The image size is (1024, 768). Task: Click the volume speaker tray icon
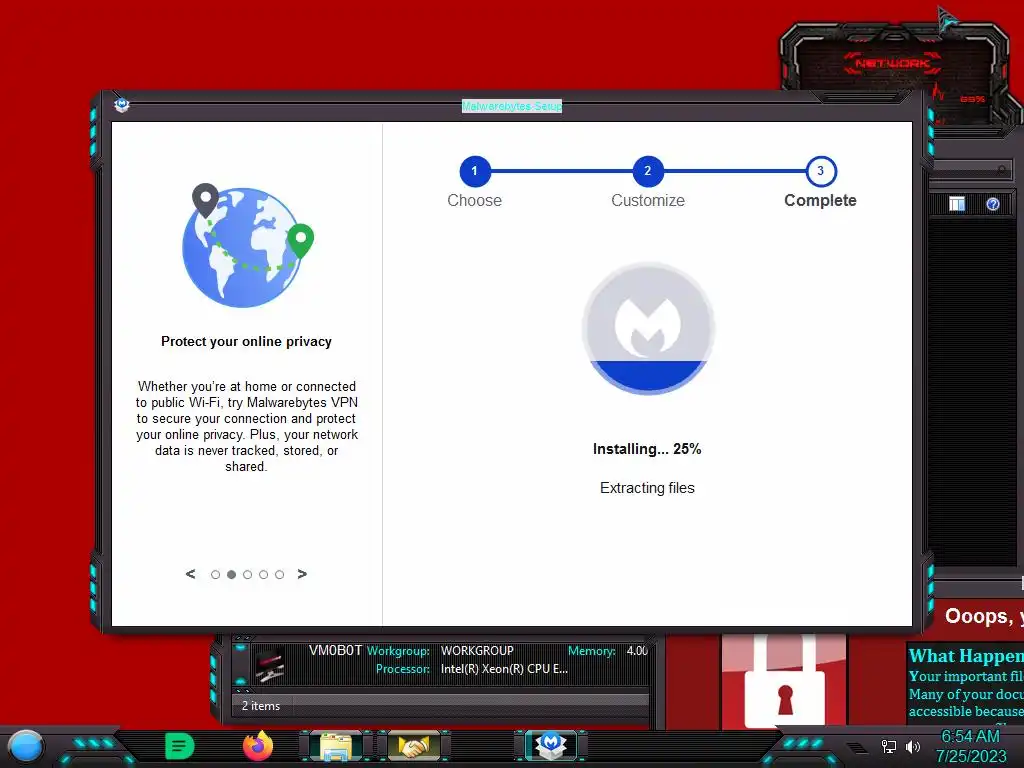click(913, 746)
